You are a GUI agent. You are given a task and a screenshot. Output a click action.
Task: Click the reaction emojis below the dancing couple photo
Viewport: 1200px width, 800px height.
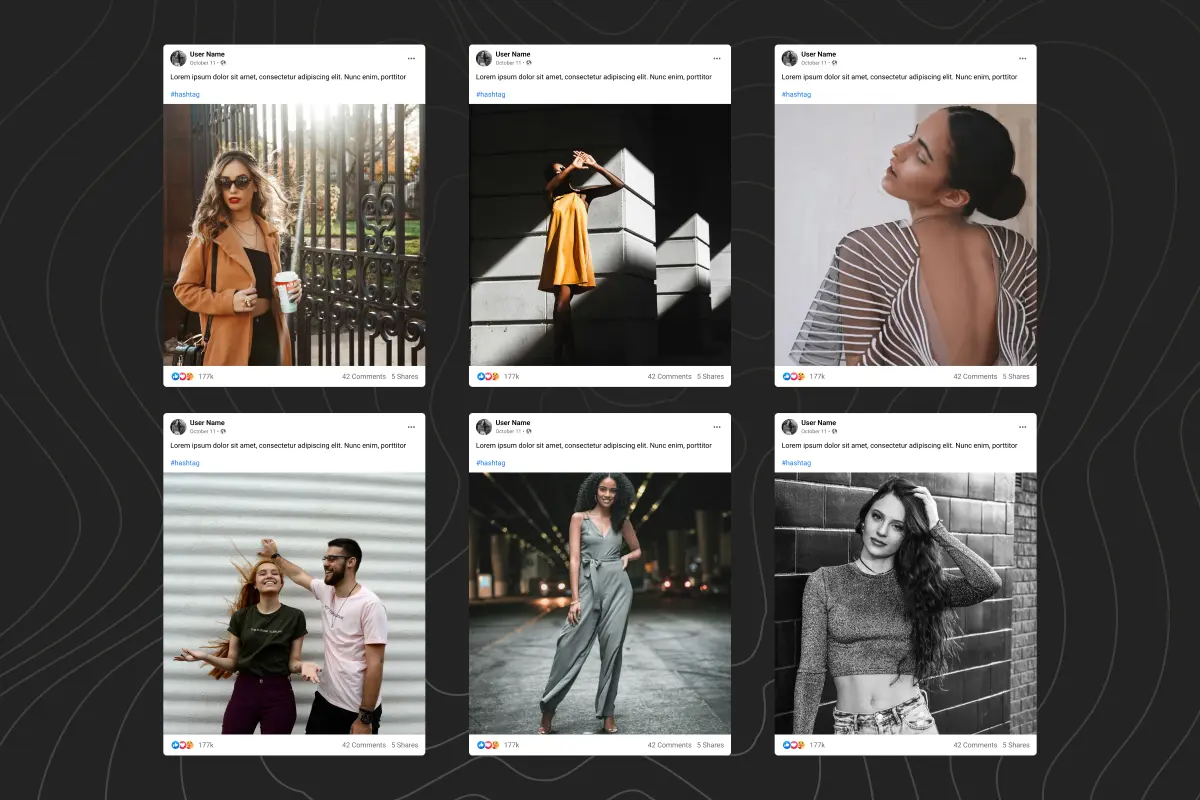pyautogui.click(x=182, y=745)
